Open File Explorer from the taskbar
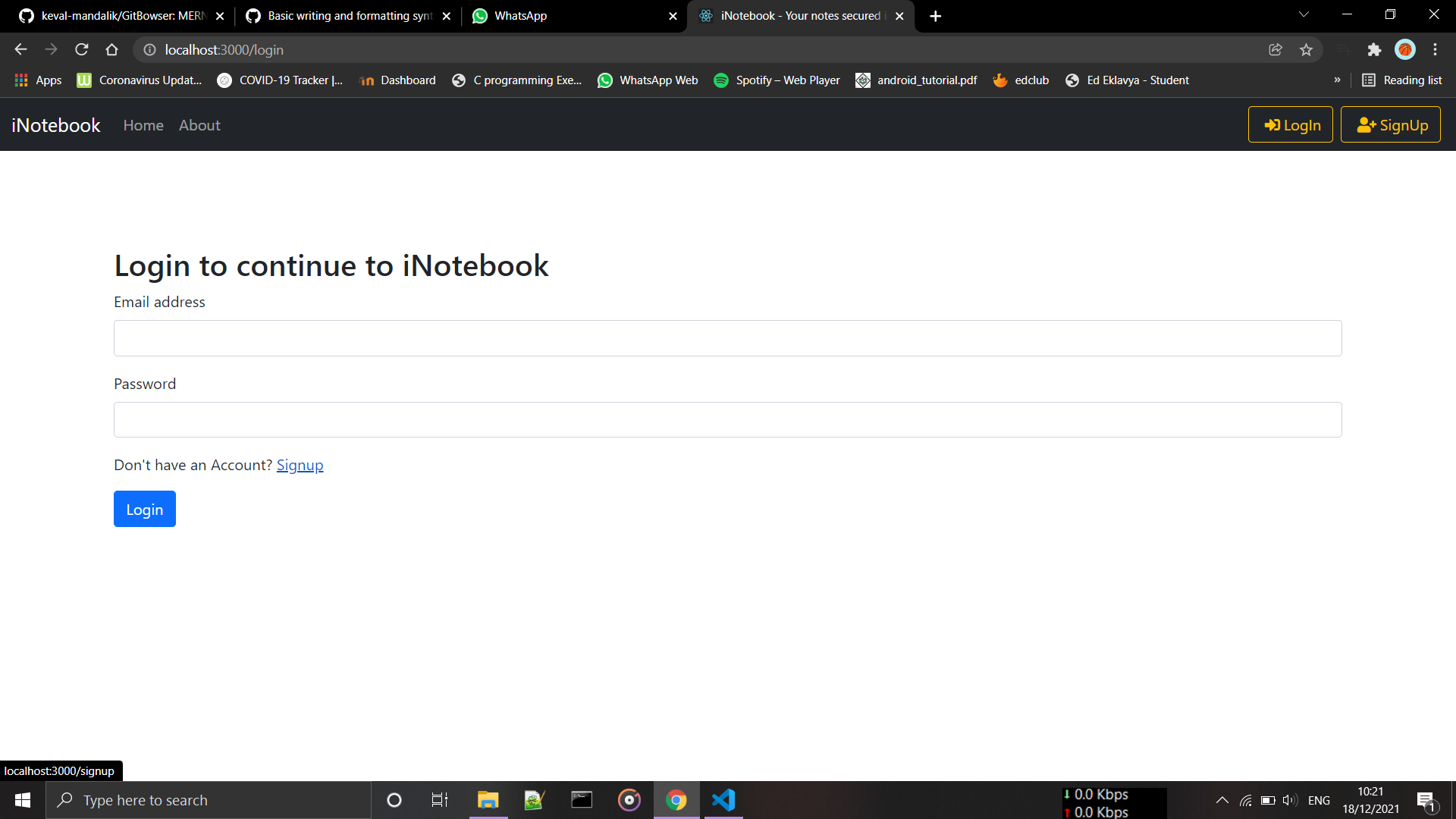 (x=488, y=800)
